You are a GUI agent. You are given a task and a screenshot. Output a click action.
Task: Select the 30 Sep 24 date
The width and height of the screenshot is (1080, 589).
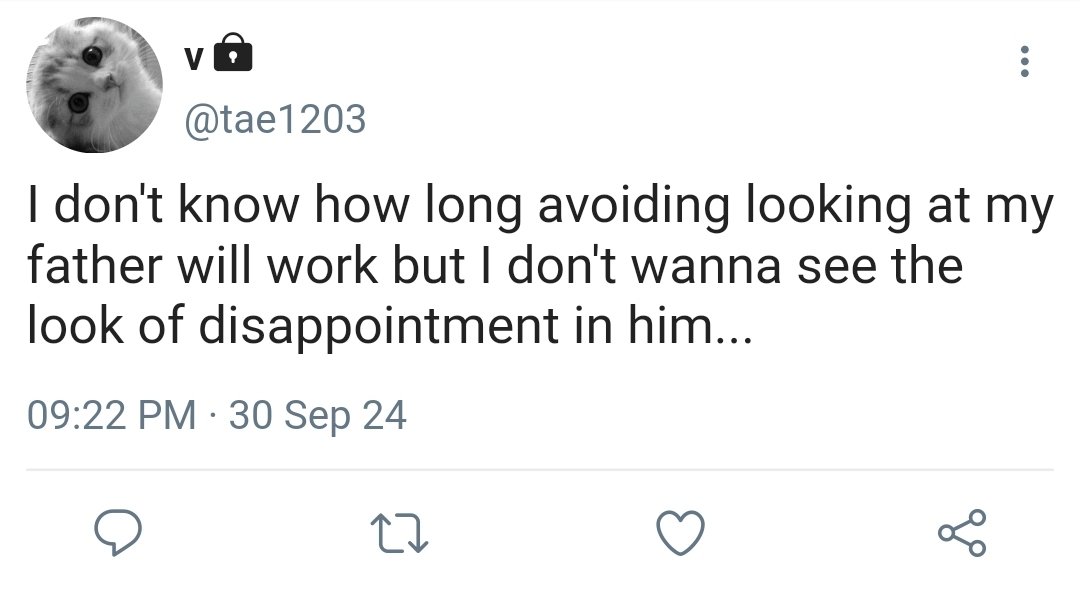click(x=318, y=415)
